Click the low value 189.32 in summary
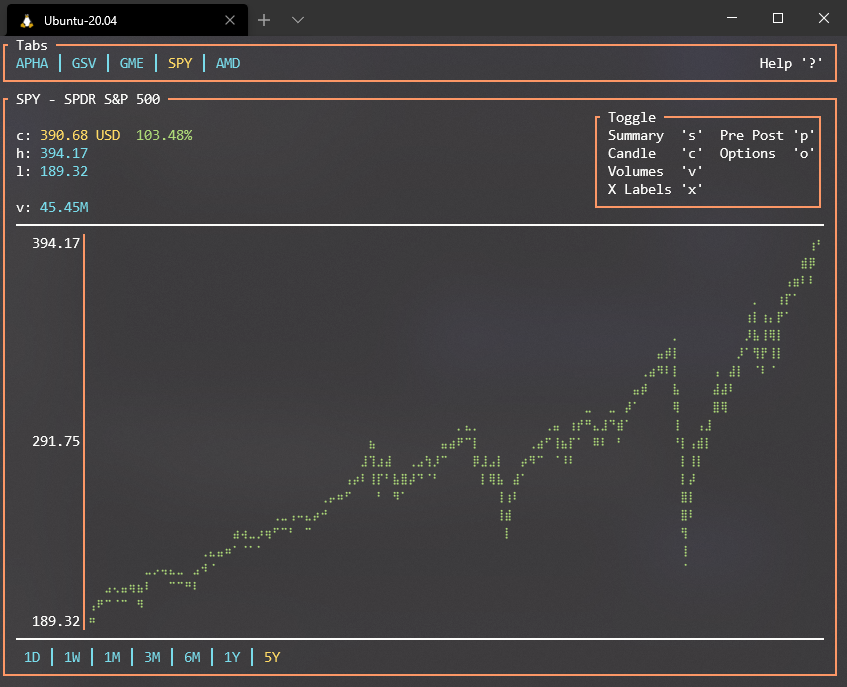Screen dimensions: 847x687 click(x=64, y=171)
